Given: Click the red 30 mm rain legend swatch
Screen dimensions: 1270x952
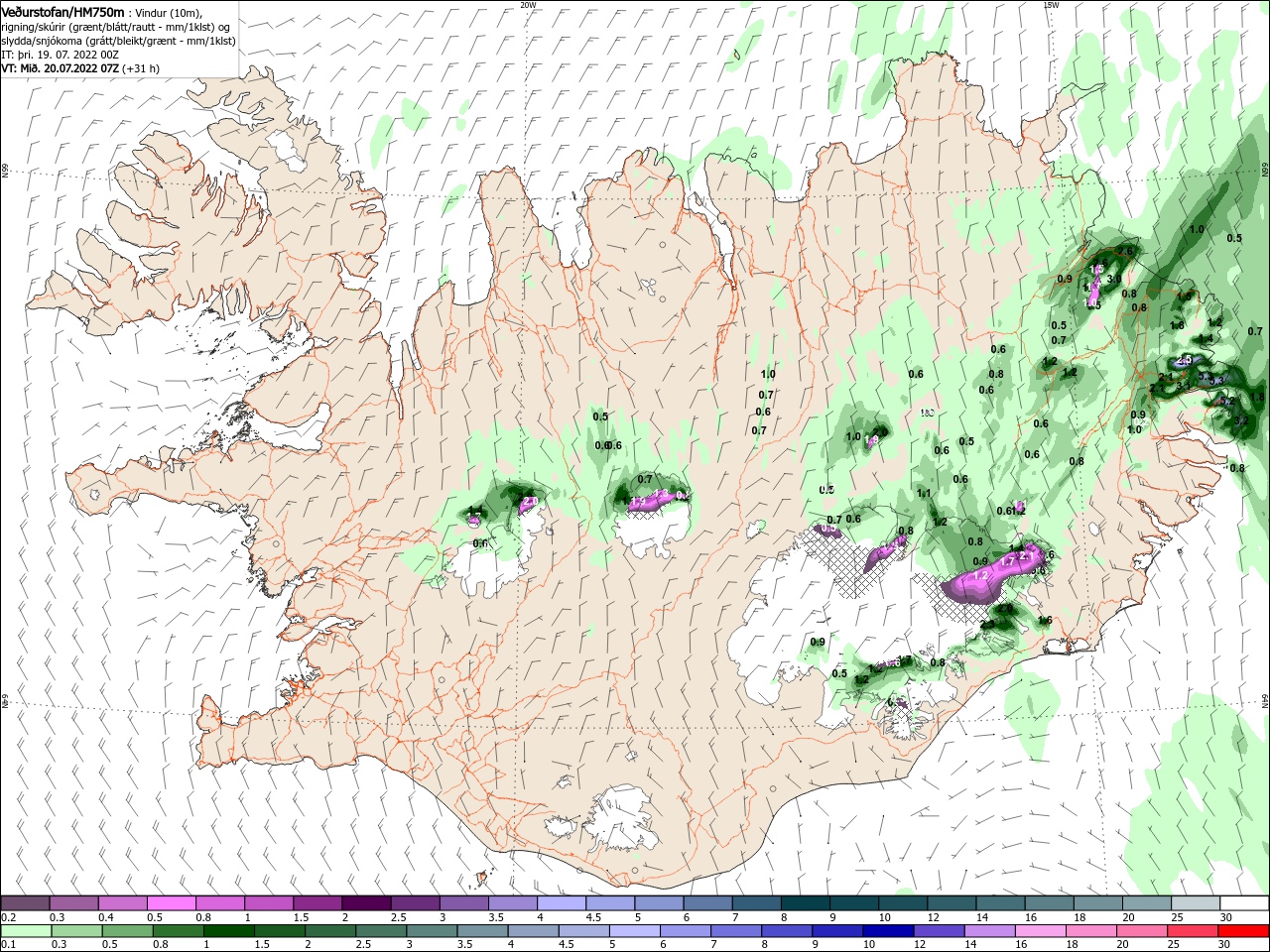Looking at the screenshot, I should coord(1244,931).
